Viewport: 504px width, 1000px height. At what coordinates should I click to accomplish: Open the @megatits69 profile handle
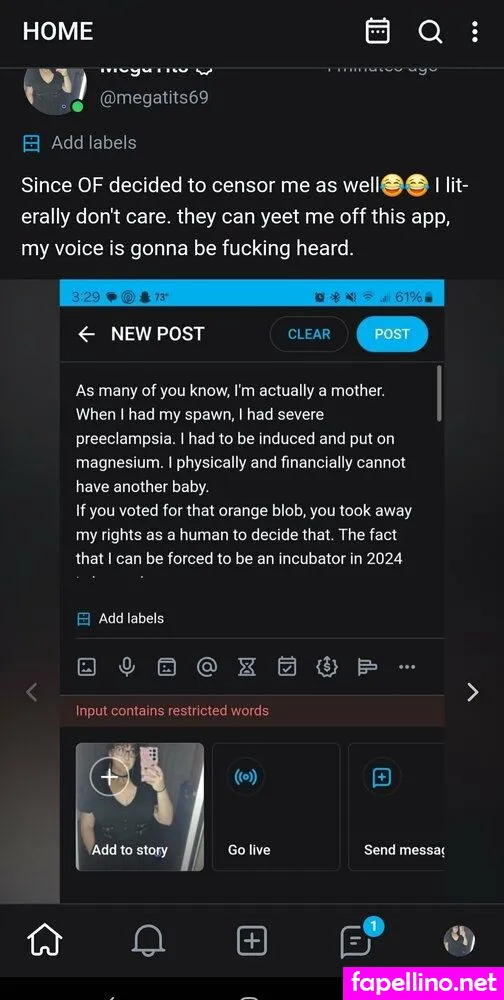tap(154, 98)
